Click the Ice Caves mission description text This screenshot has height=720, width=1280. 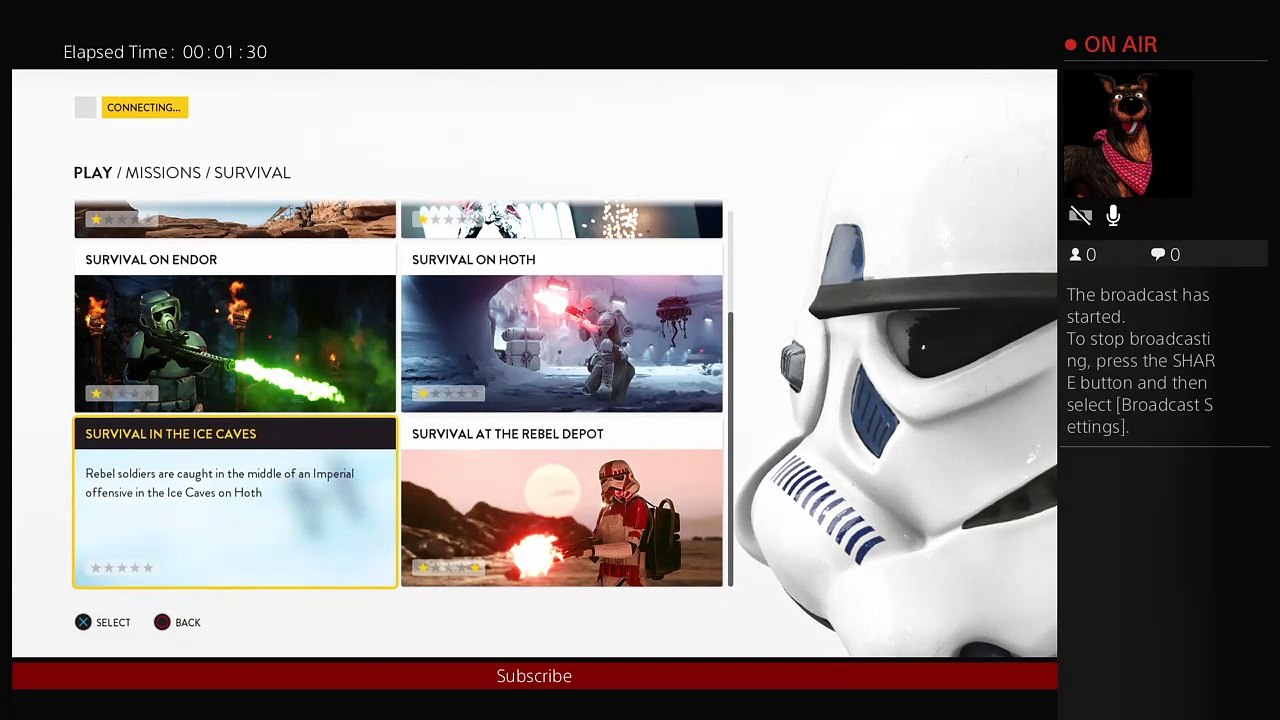pyautogui.click(x=219, y=483)
